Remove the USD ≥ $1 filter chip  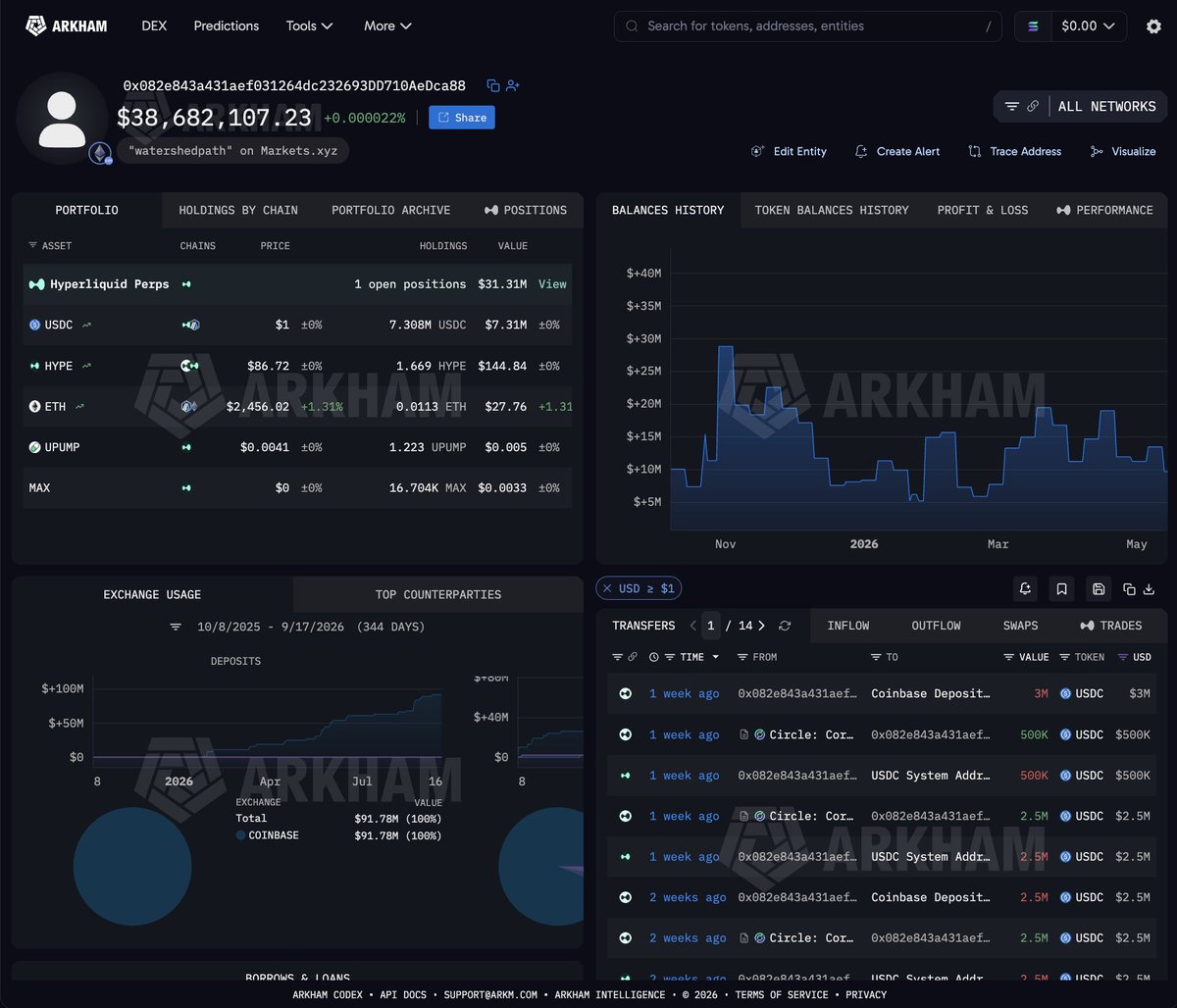coord(608,588)
